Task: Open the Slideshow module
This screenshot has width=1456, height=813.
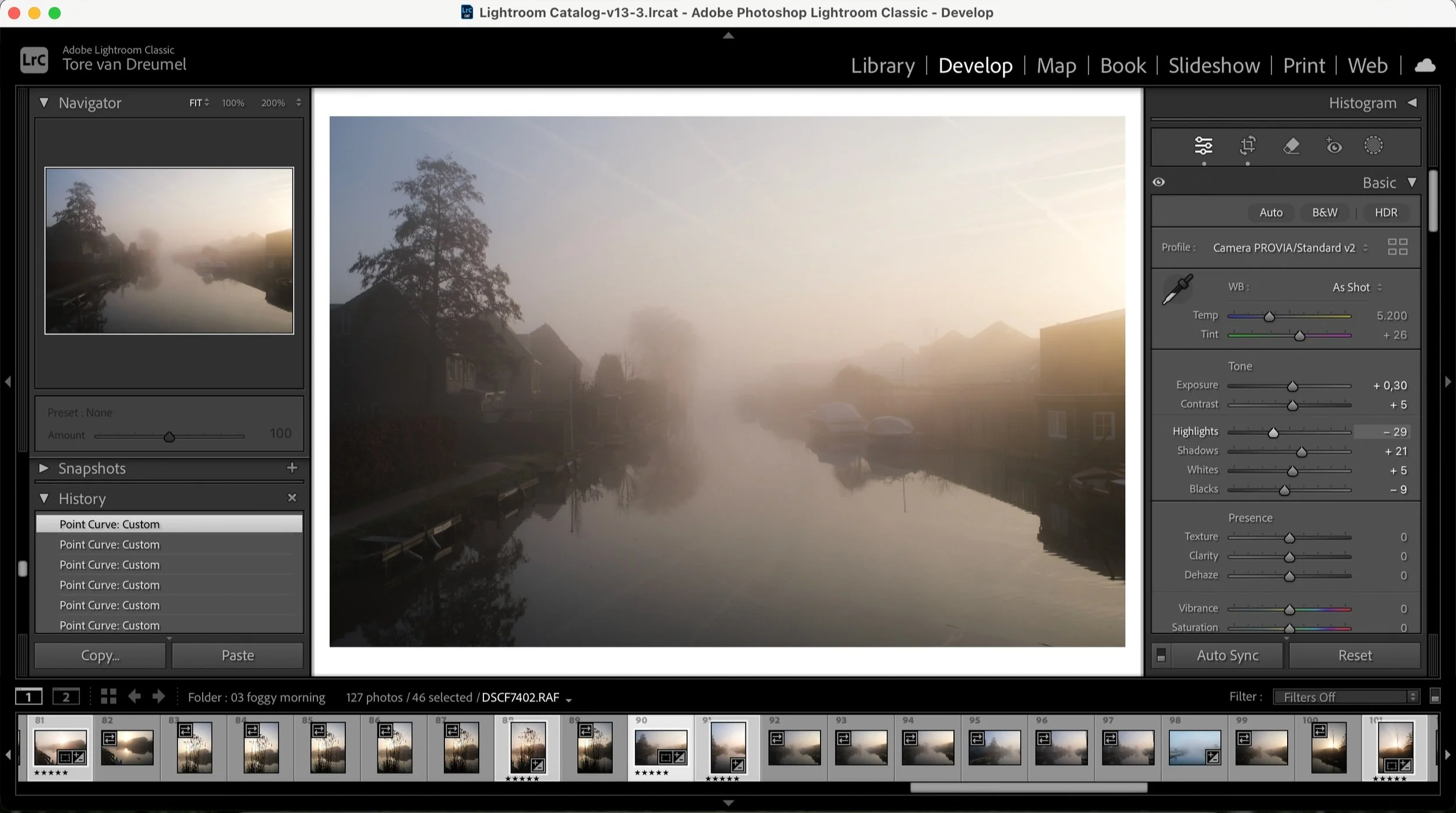Action: point(1214,65)
